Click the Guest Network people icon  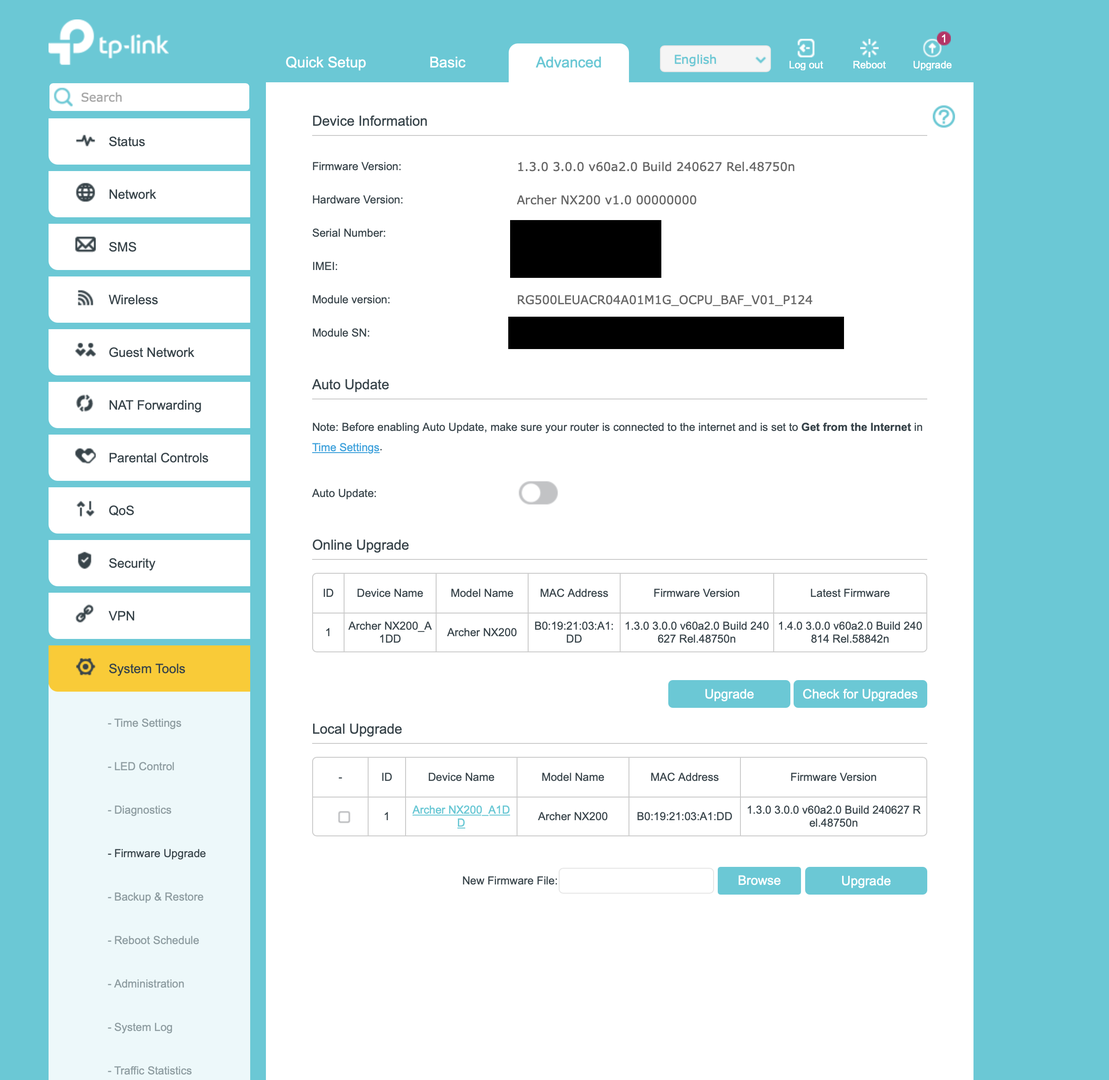pos(86,351)
